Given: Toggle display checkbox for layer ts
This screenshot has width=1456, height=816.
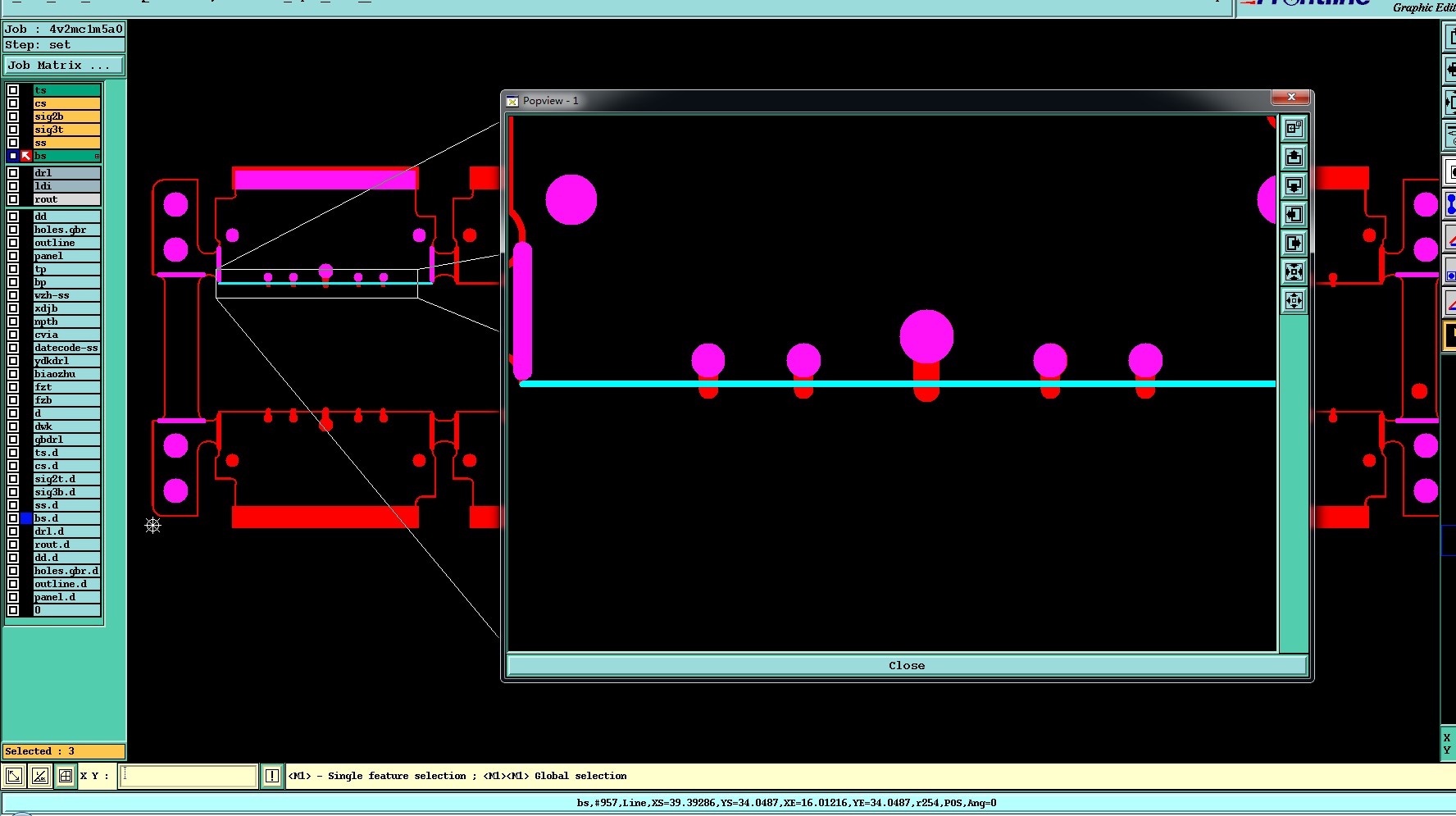Looking at the screenshot, I should (x=13, y=90).
